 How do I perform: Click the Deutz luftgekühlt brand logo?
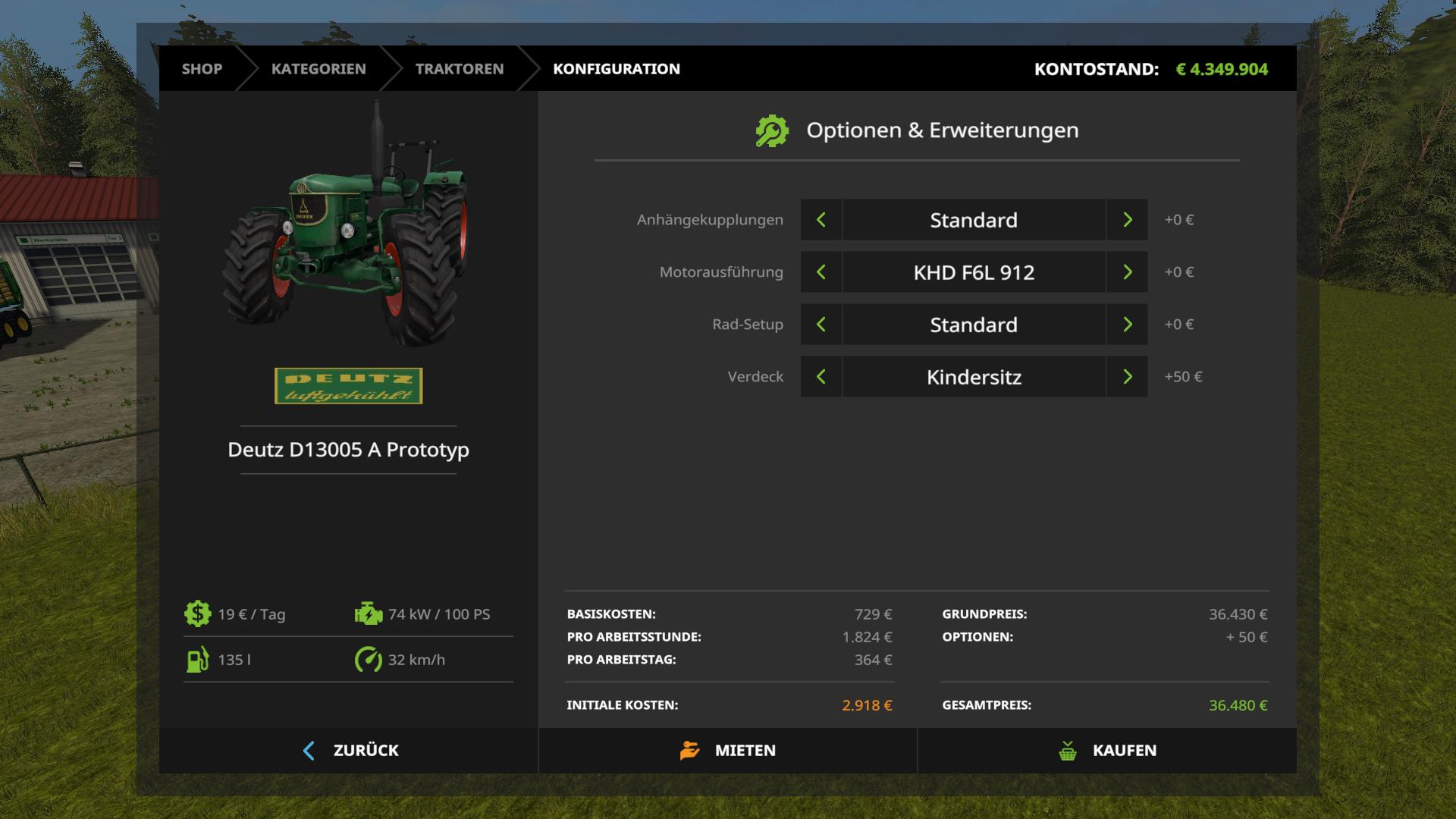coord(348,386)
